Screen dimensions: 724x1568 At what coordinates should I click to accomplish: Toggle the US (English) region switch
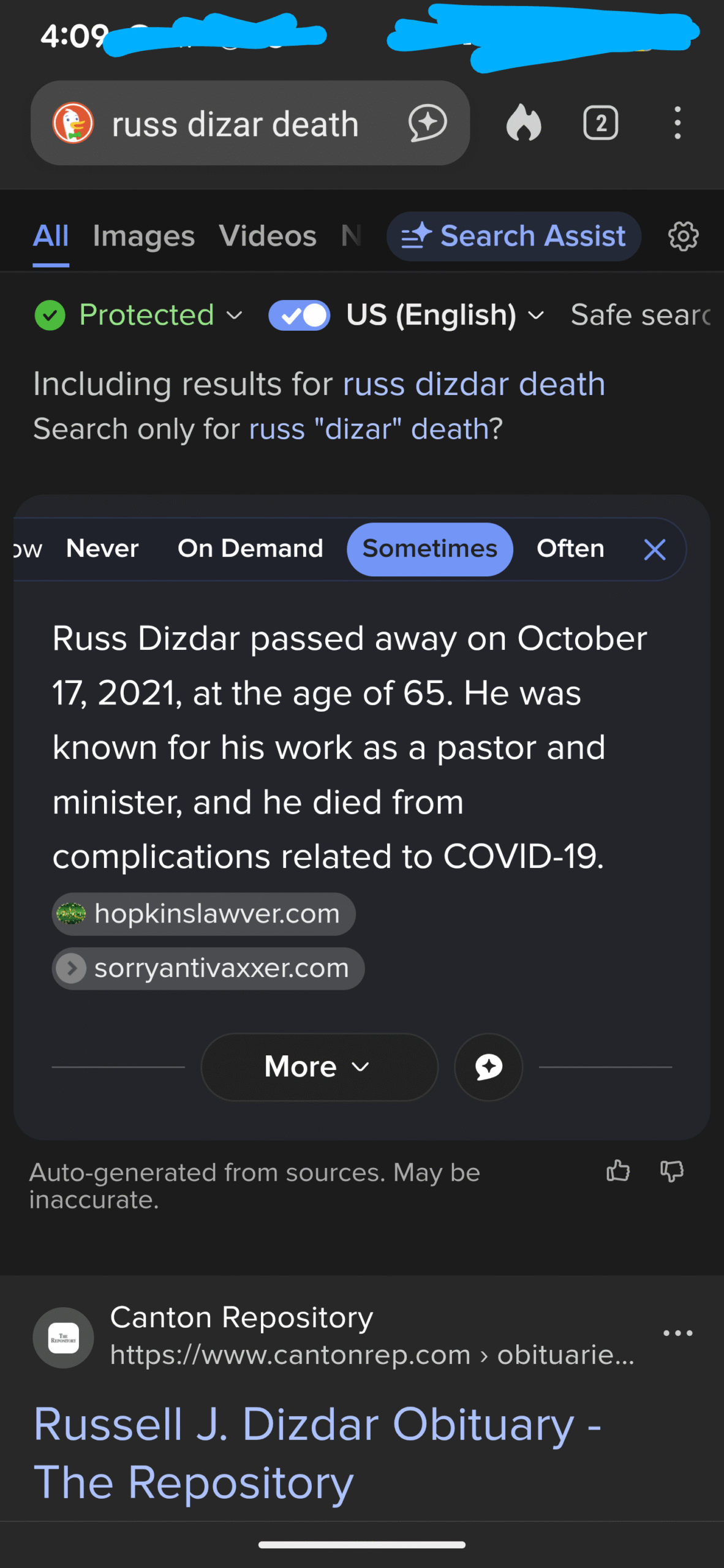click(x=300, y=315)
